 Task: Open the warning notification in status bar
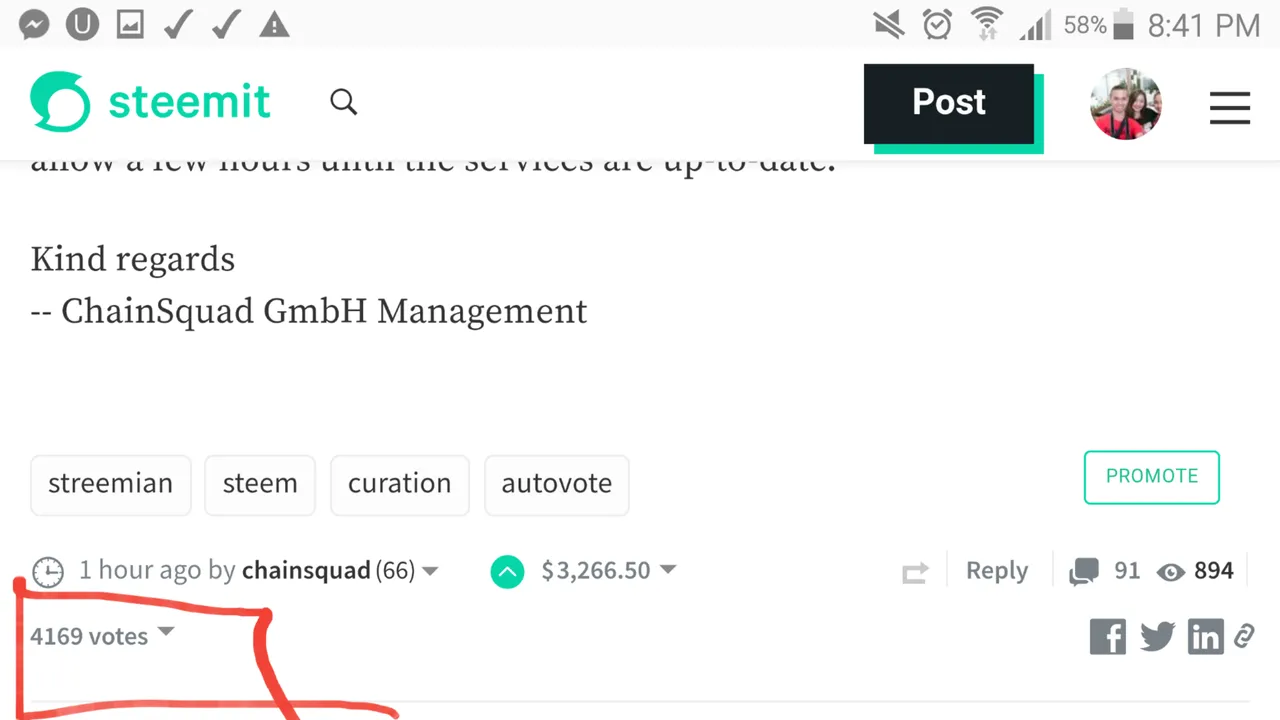[x=274, y=25]
